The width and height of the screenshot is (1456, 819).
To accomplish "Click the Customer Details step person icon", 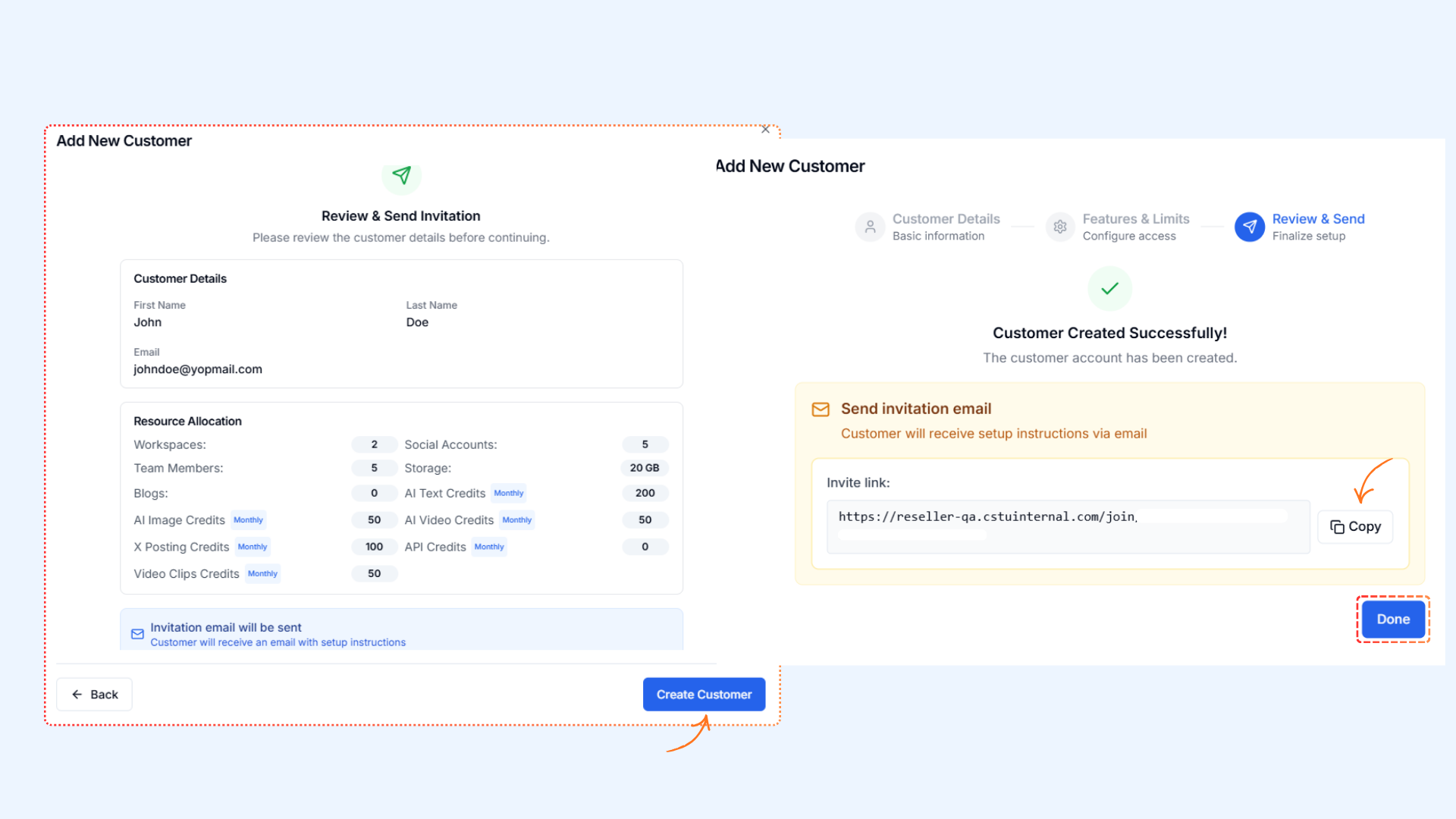I will tap(870, 227).
